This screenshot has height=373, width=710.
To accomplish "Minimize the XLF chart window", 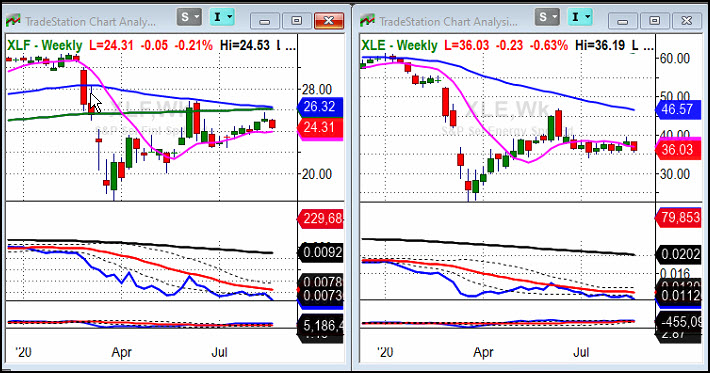I will point(264,21).
